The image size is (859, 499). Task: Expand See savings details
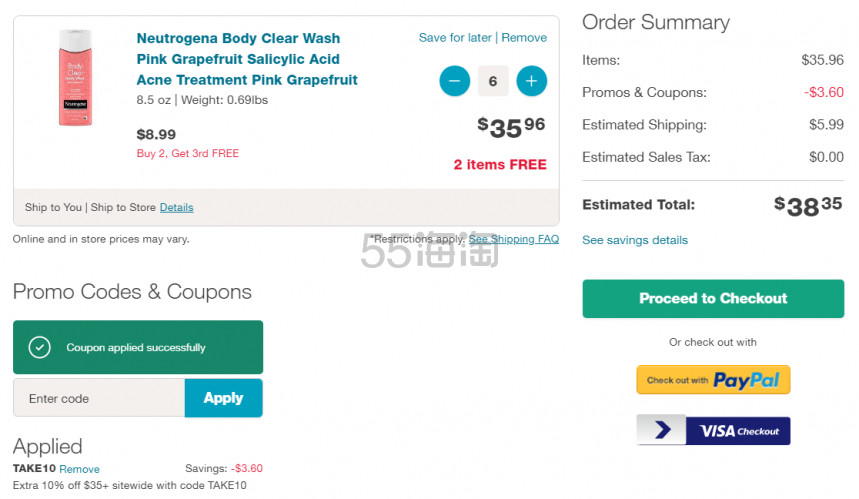tap(635, 240)
